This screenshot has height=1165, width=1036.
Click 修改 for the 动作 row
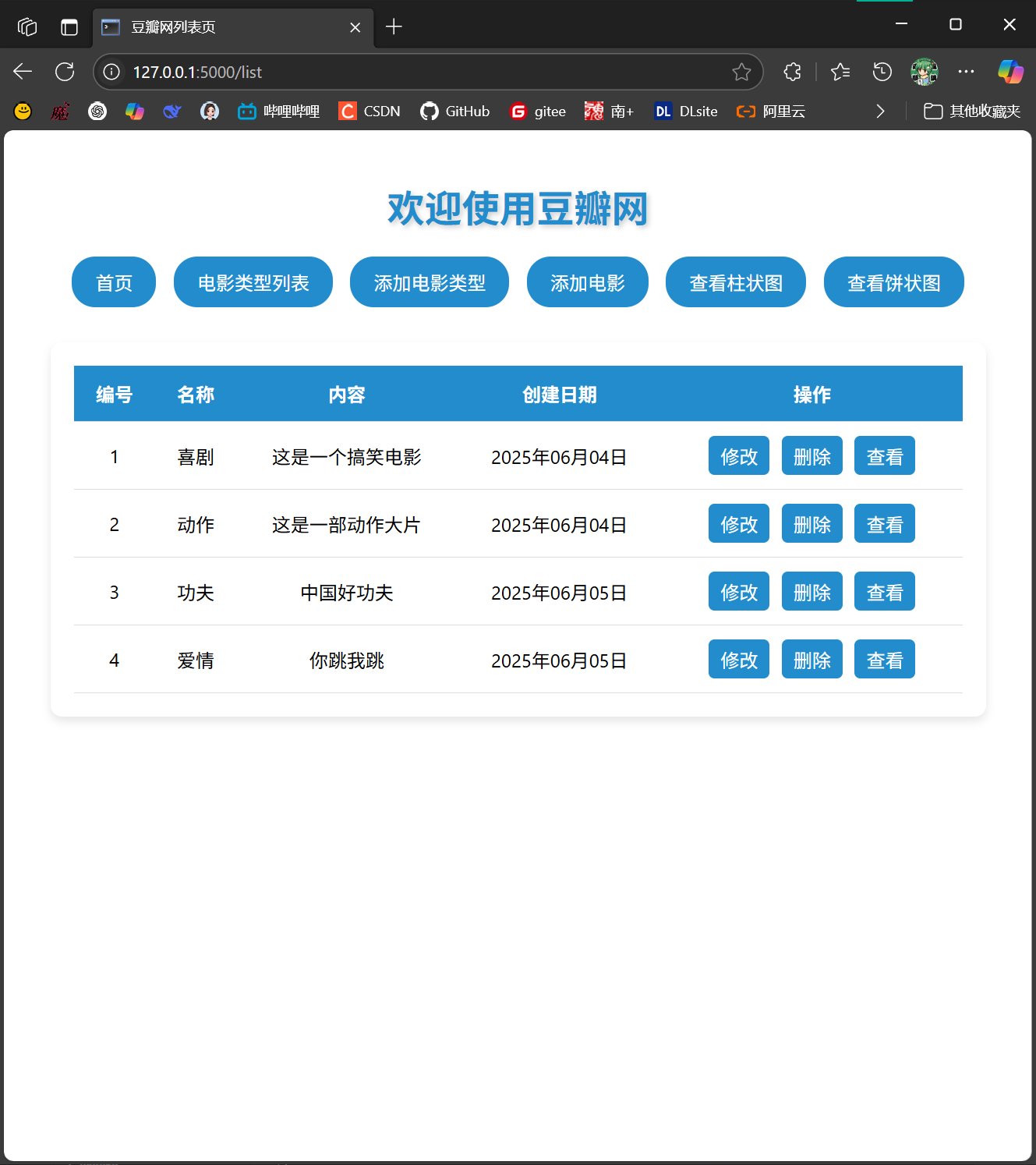click(x=739, y=524)
